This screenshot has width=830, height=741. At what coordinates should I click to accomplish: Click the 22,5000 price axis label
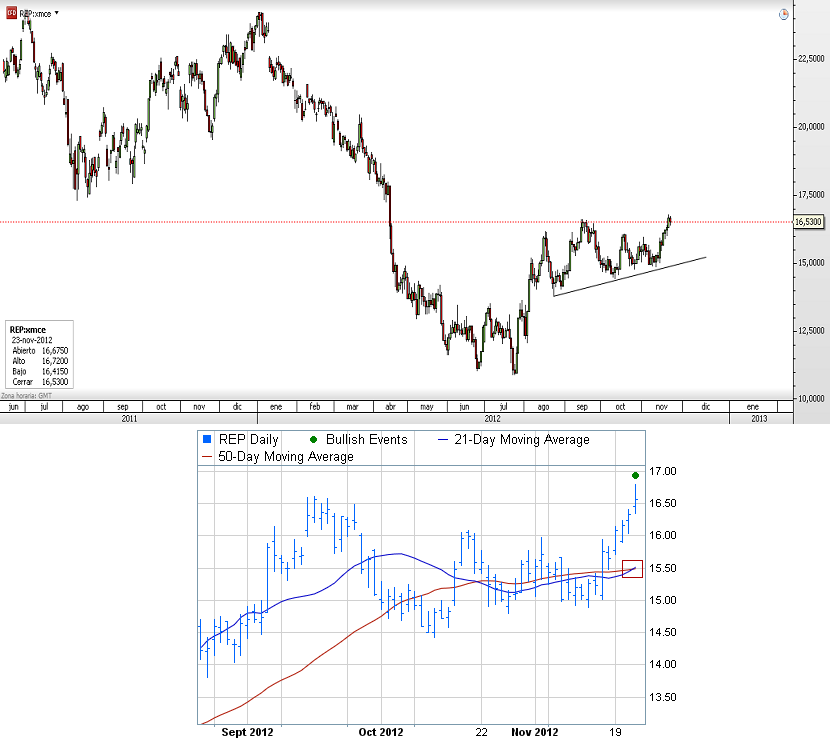click(x=810, y=59)
